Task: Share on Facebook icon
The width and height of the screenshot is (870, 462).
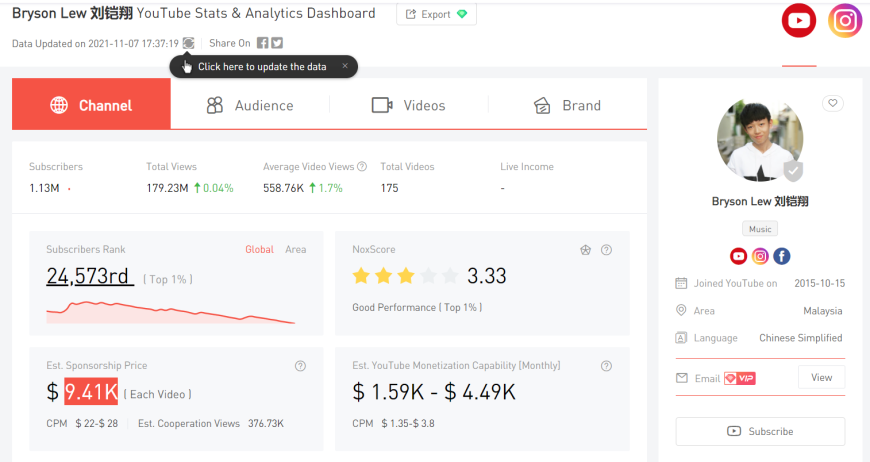Action: (x=262, y=43)
